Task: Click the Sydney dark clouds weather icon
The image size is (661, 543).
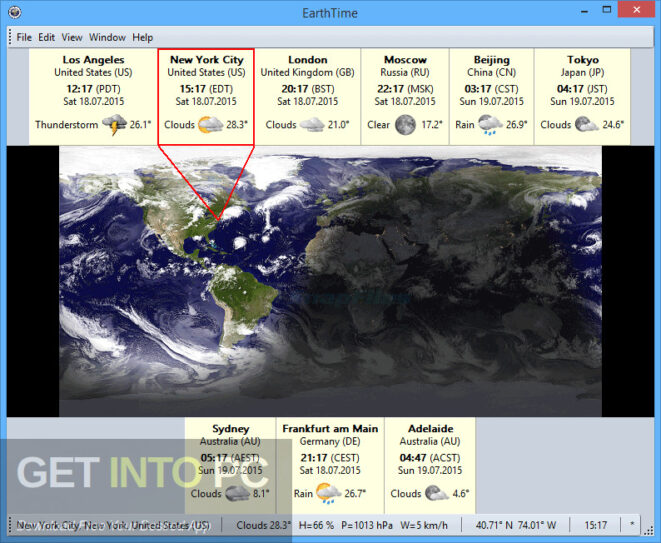Action: [237, 493]
